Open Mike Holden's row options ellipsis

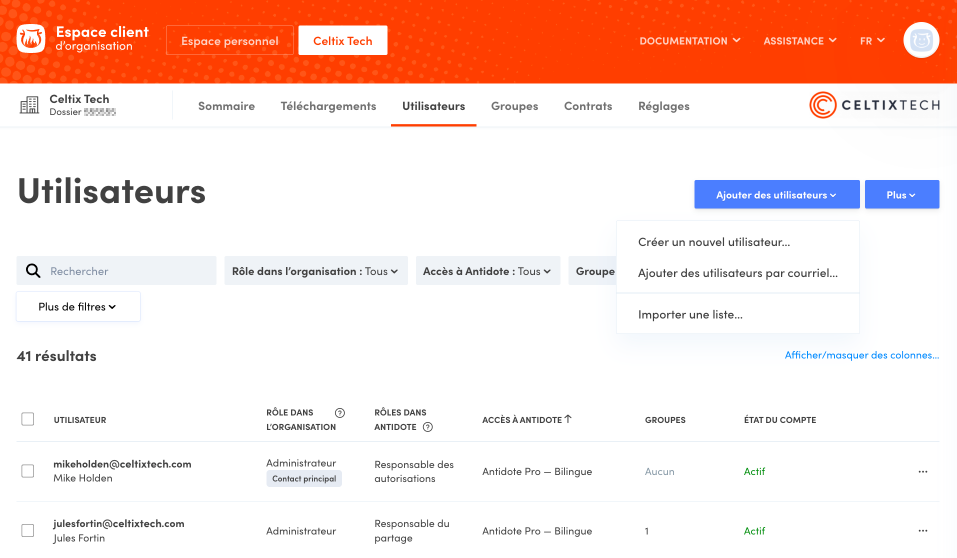(922, 472)
